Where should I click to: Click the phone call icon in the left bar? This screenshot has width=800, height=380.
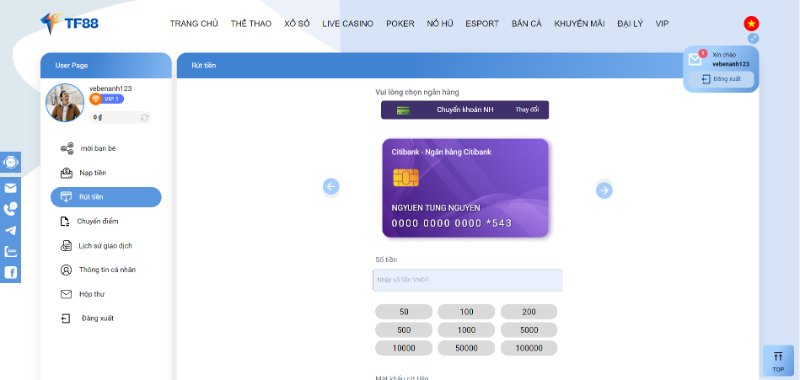[10, 209]
